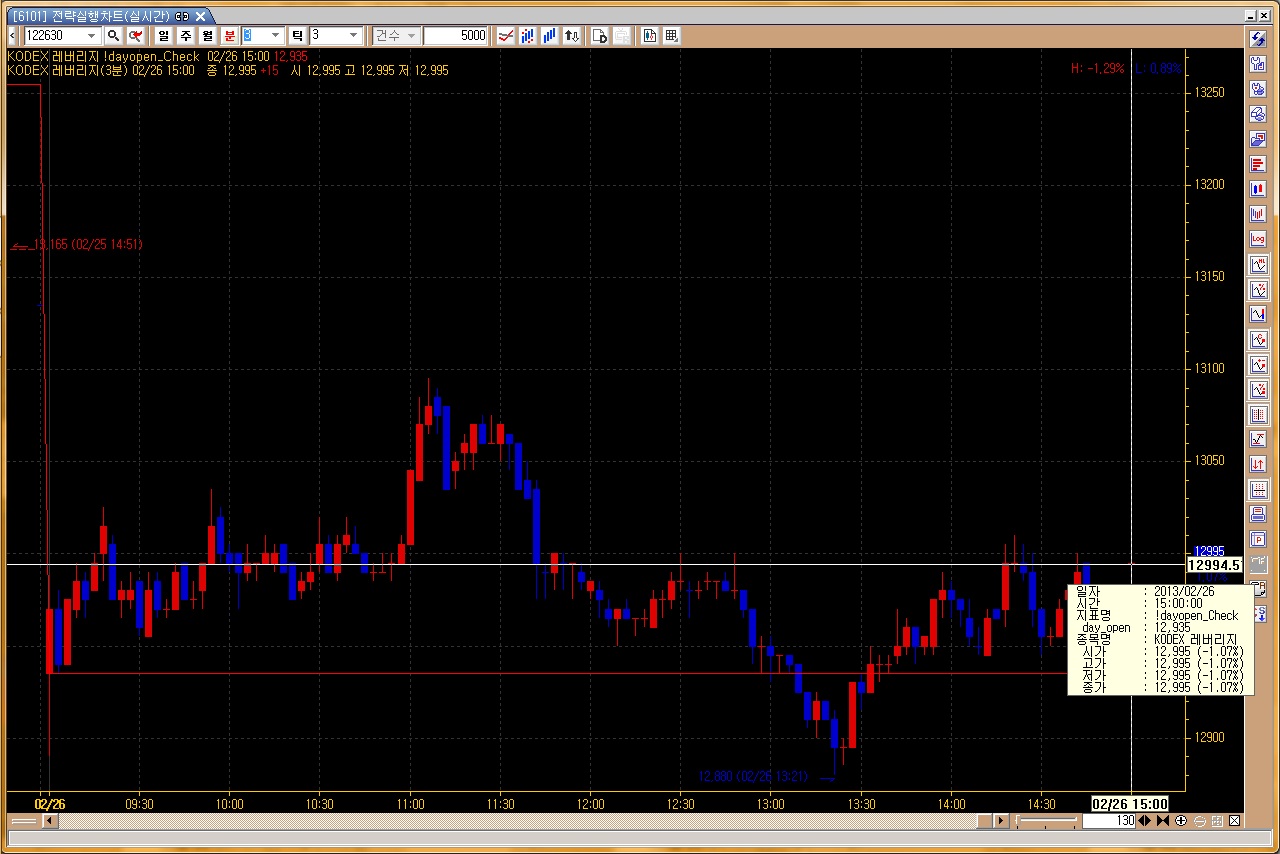Toggle the Log scale icon in right sidebar
Image resolution: width=1280 pixels, height=854 pixels.
1258,240
